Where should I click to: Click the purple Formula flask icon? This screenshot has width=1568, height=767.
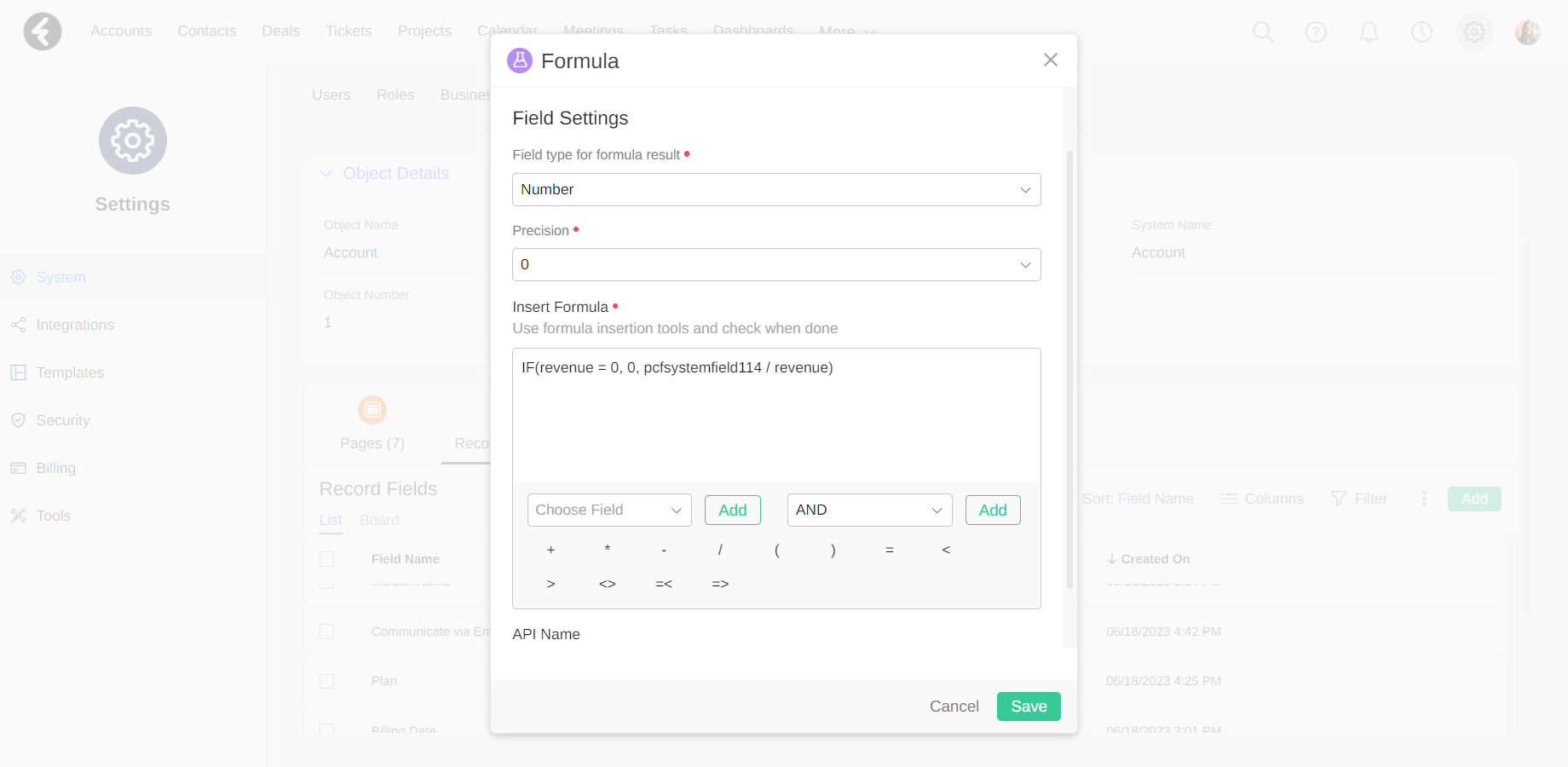coord(520,61)
